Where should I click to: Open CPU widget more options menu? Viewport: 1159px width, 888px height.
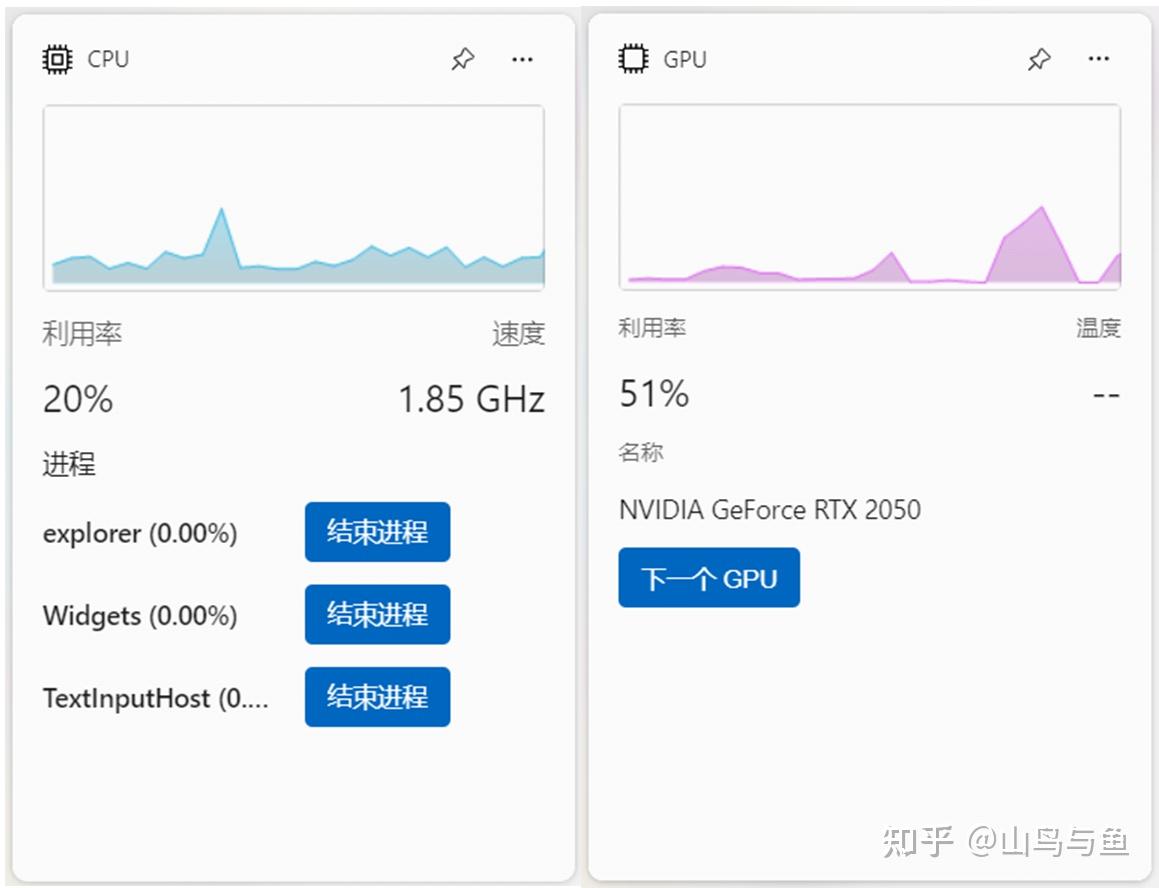click(522, 59)
